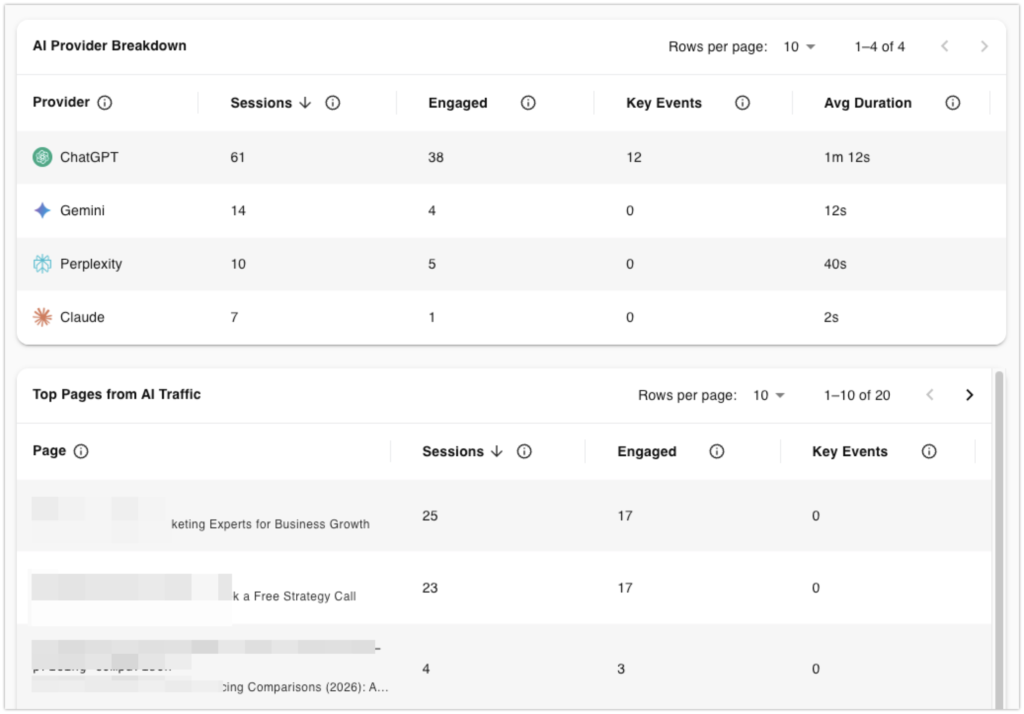Click info icon next to Provider header

click(x=105, y=103)
